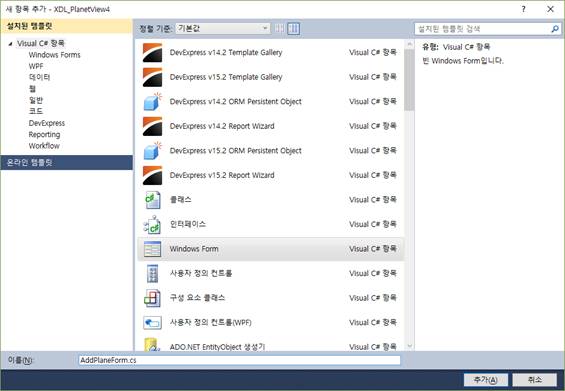Choose the 클래스 (Class) template icon
This screenshot has width=565, height=391.
tap(152, 200)
